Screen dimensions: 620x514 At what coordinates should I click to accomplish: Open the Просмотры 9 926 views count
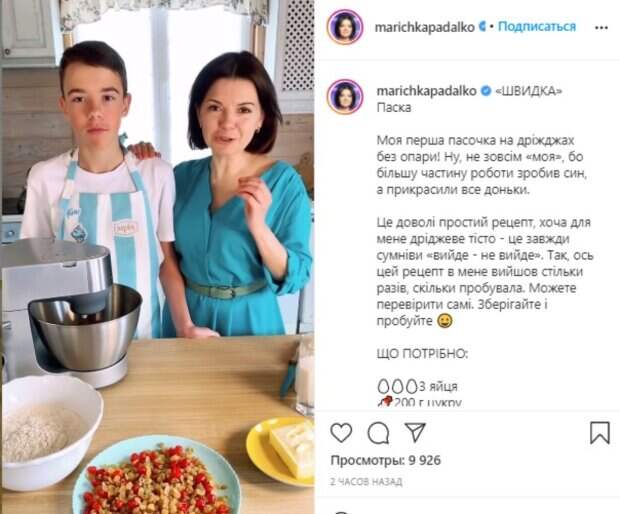(x=386, y=460)
